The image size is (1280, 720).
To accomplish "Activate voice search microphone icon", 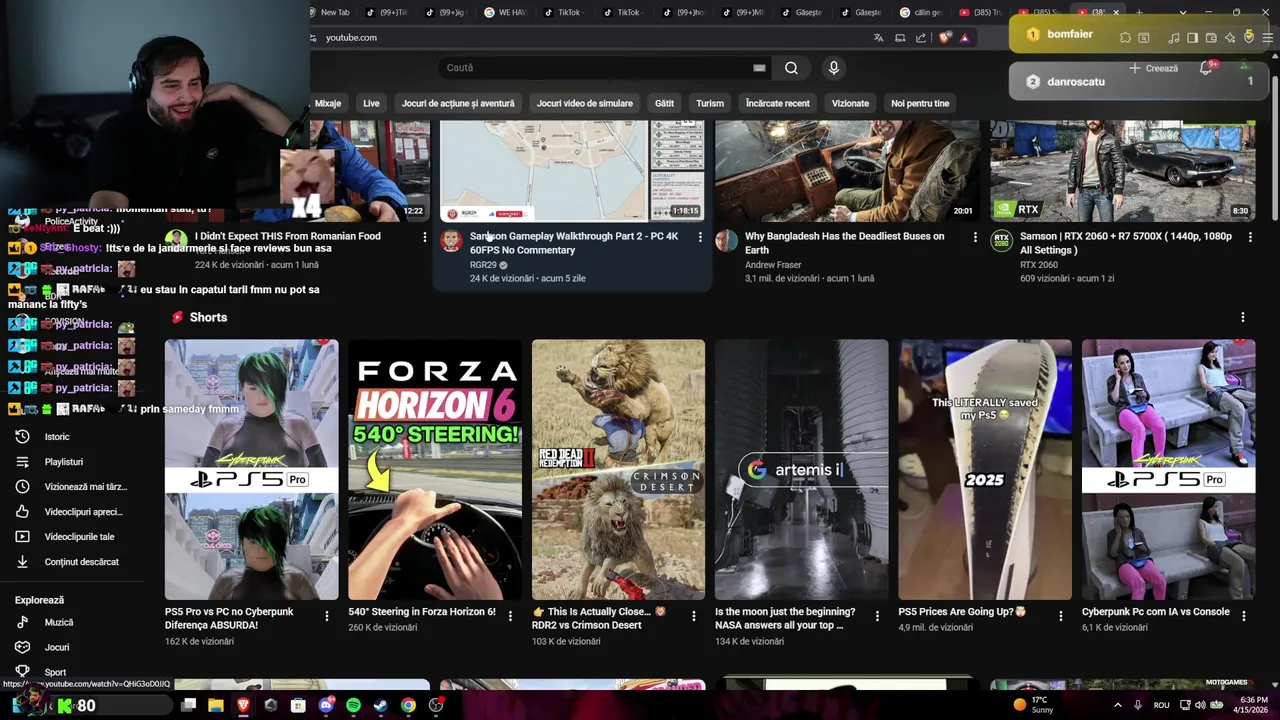I will tap(833, 68).
